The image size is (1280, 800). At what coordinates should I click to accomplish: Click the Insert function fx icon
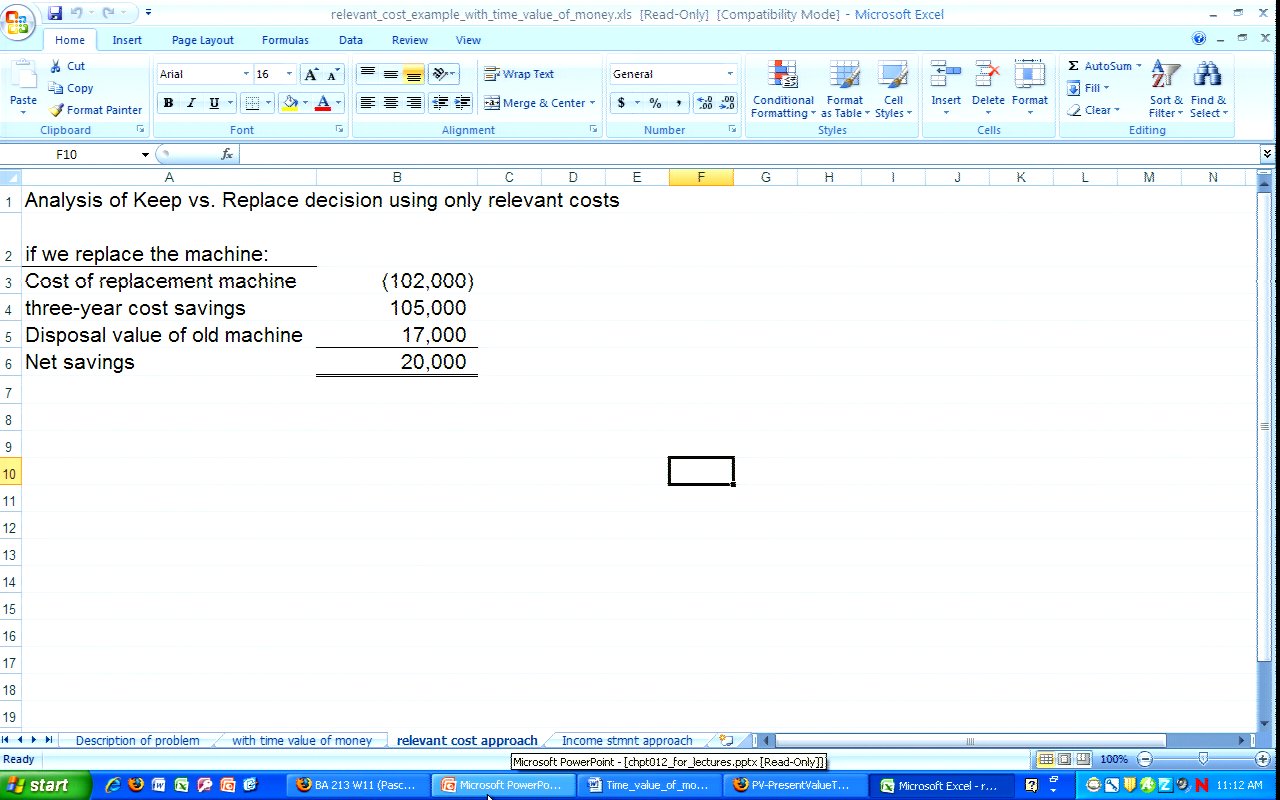227,154
